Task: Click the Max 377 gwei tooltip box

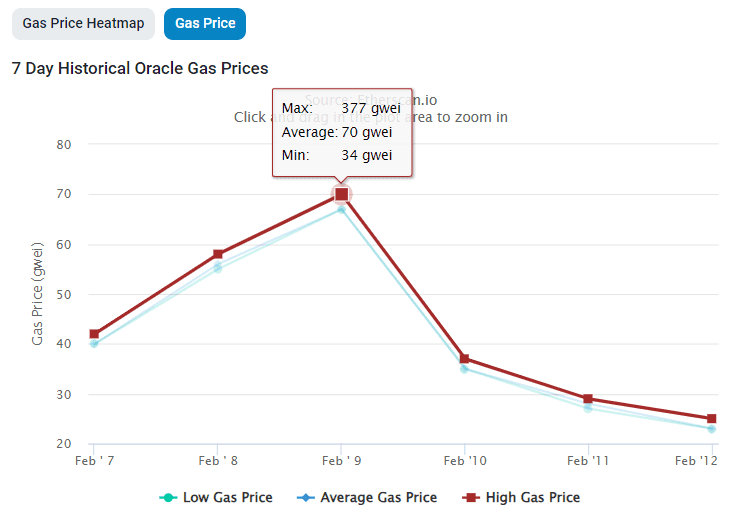Action: [x=341, y=131]
